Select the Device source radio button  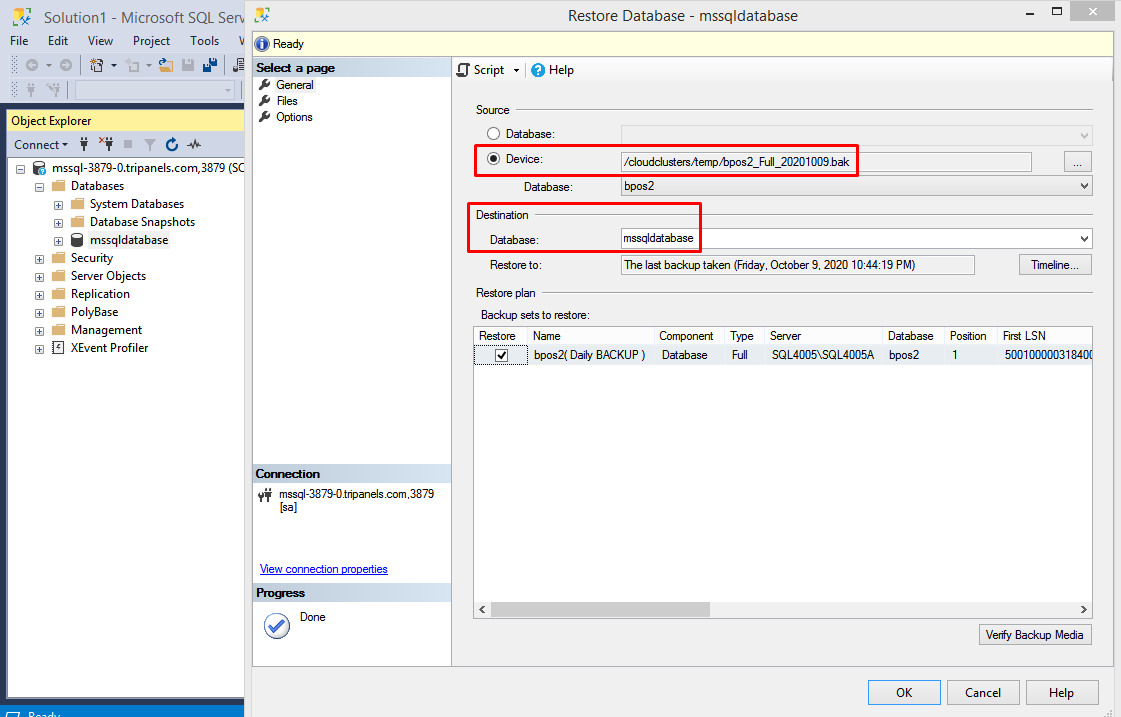[493, 159]
